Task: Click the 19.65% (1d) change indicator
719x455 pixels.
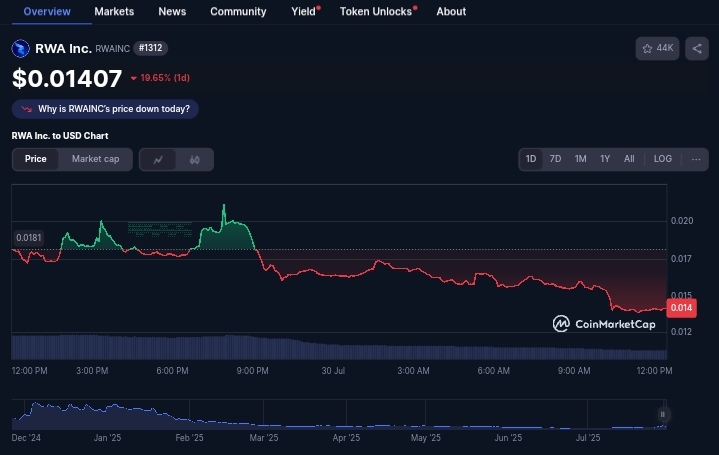Action: click(x=160, y=78)
